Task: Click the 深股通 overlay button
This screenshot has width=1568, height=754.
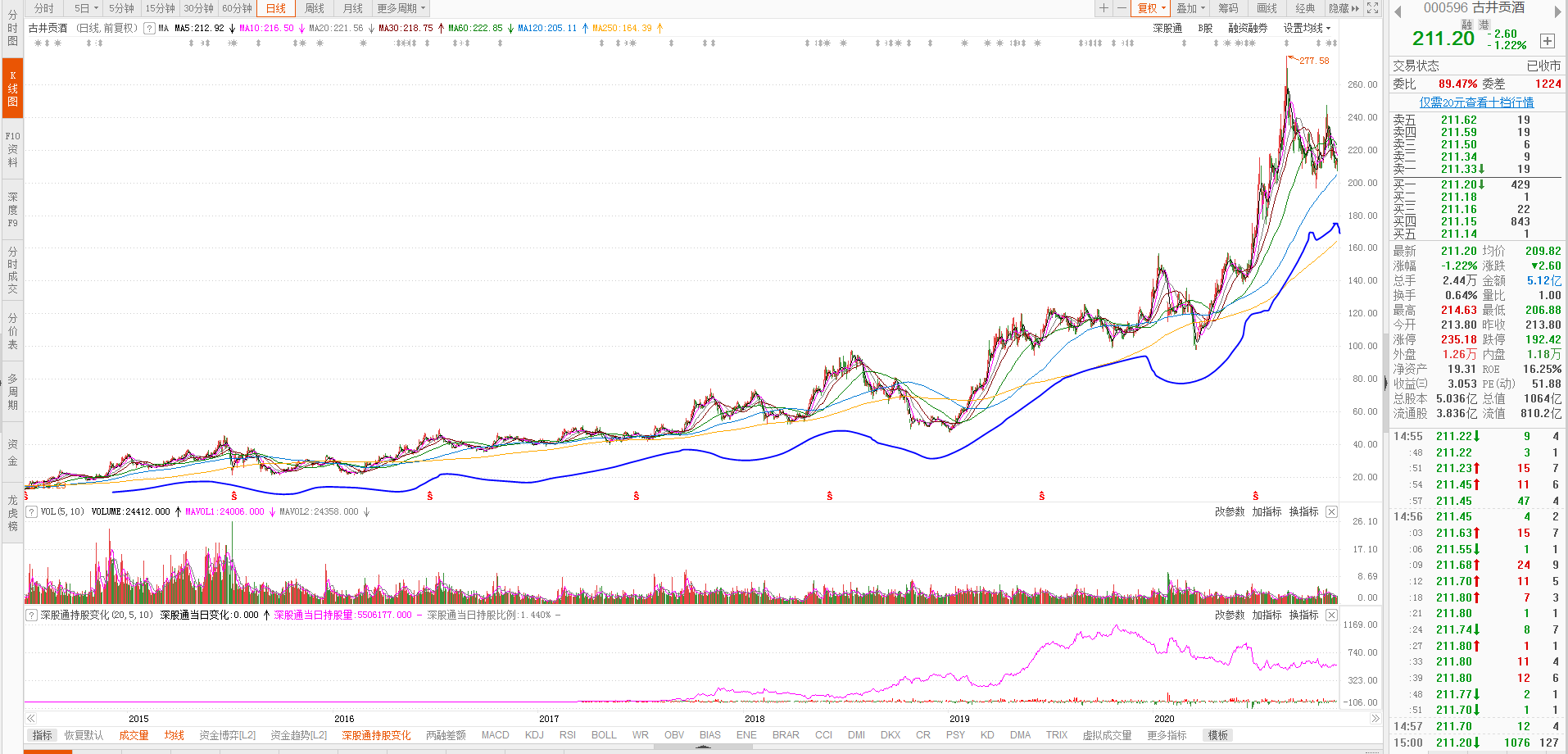Action: [x=1167, y=28]
